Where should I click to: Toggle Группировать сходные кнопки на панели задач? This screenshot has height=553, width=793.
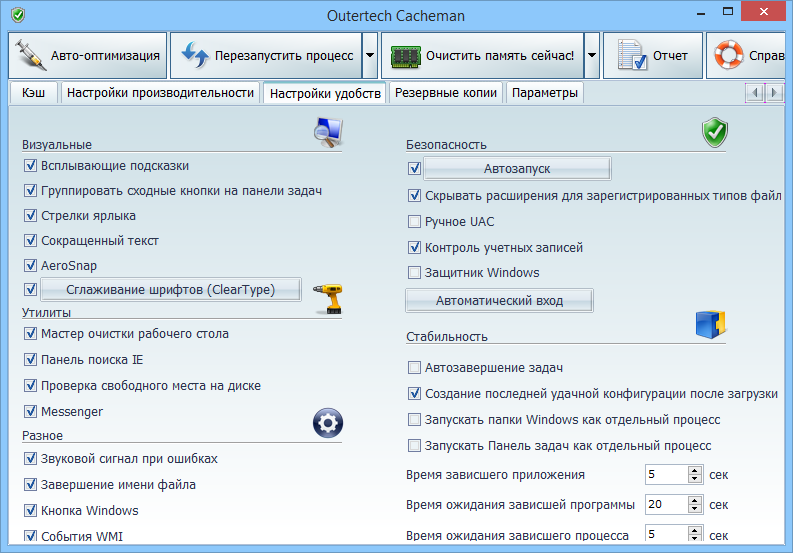coord(30,190)
